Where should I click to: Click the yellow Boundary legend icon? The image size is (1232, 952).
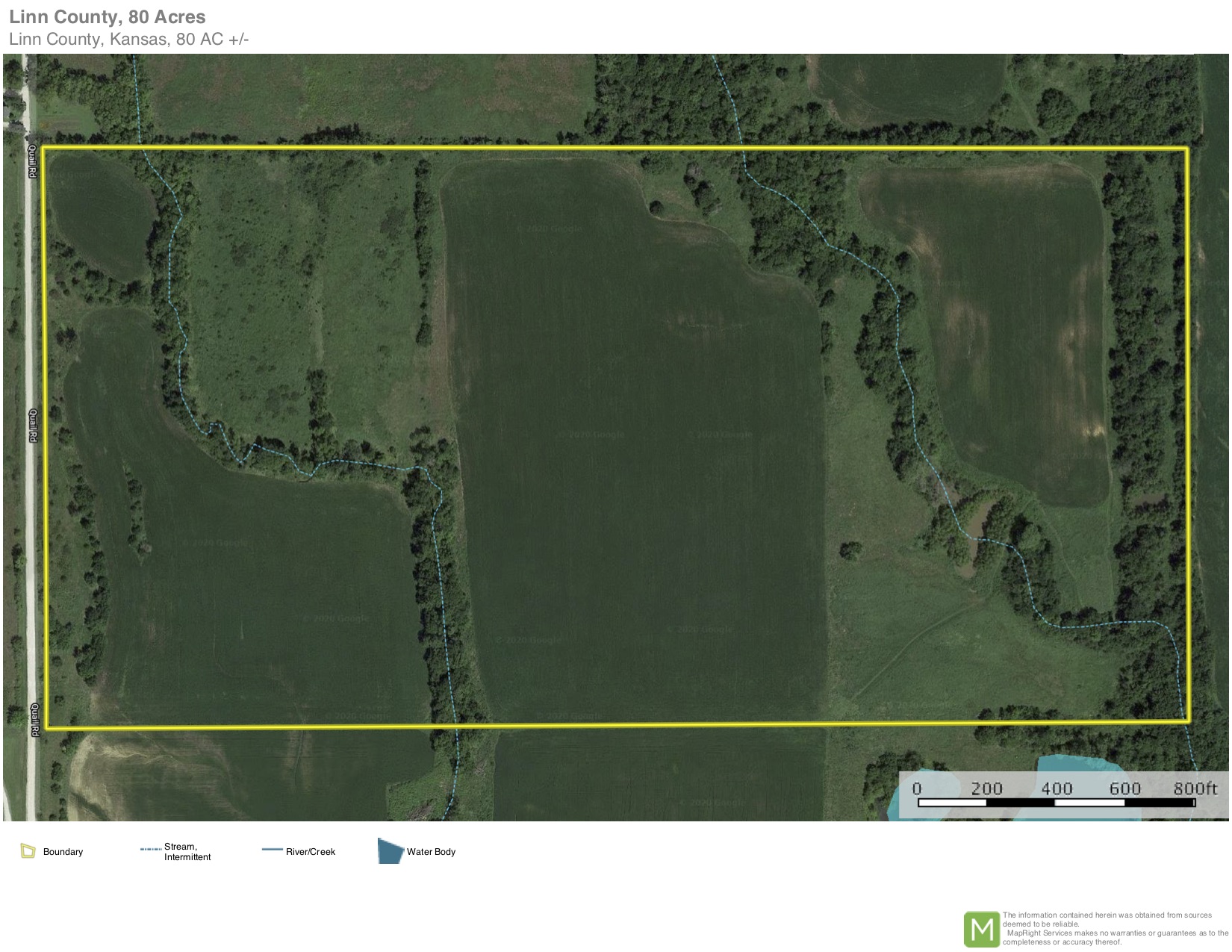(x=28, y=851)
